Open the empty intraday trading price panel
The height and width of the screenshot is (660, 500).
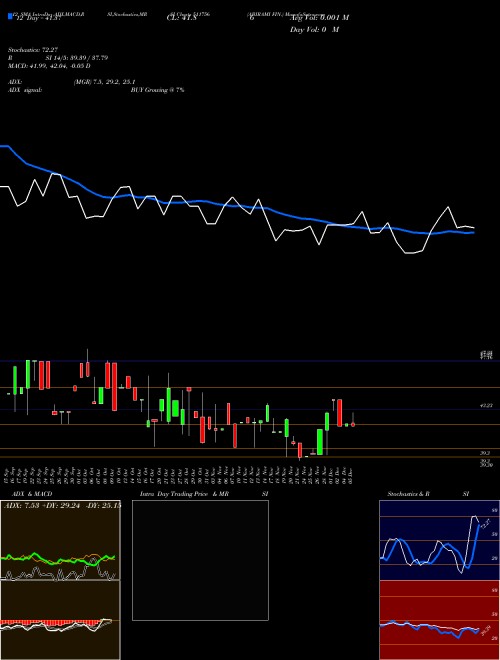point(200,560)
